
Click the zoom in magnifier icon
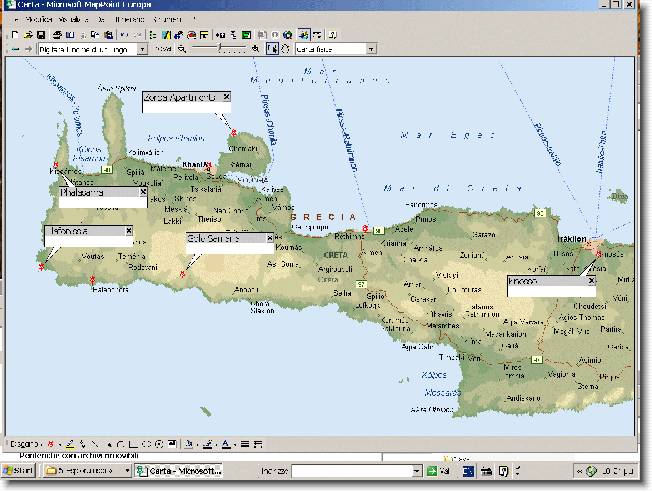pos(256,49)
